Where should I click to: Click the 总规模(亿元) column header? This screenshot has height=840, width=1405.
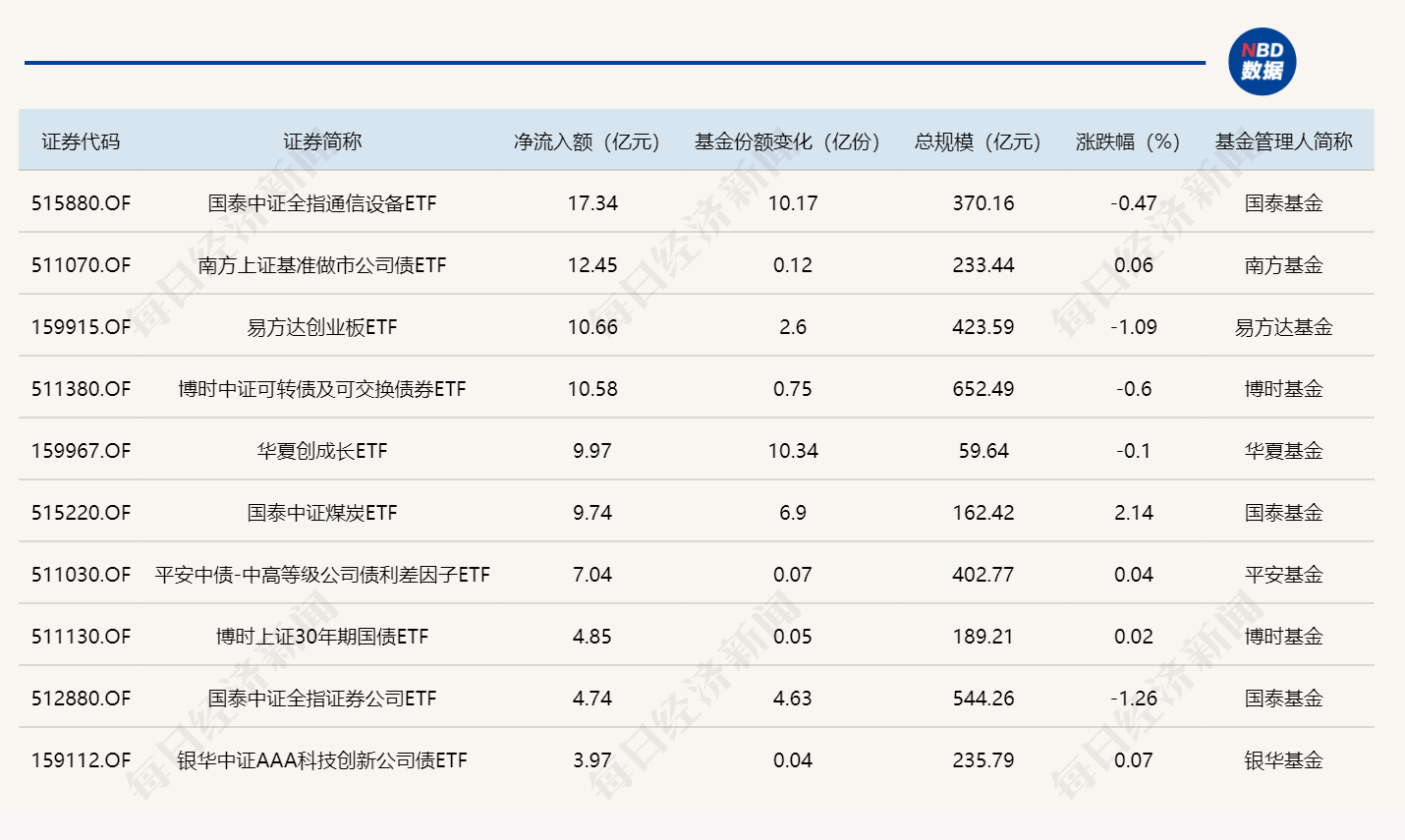pos(978,141)
